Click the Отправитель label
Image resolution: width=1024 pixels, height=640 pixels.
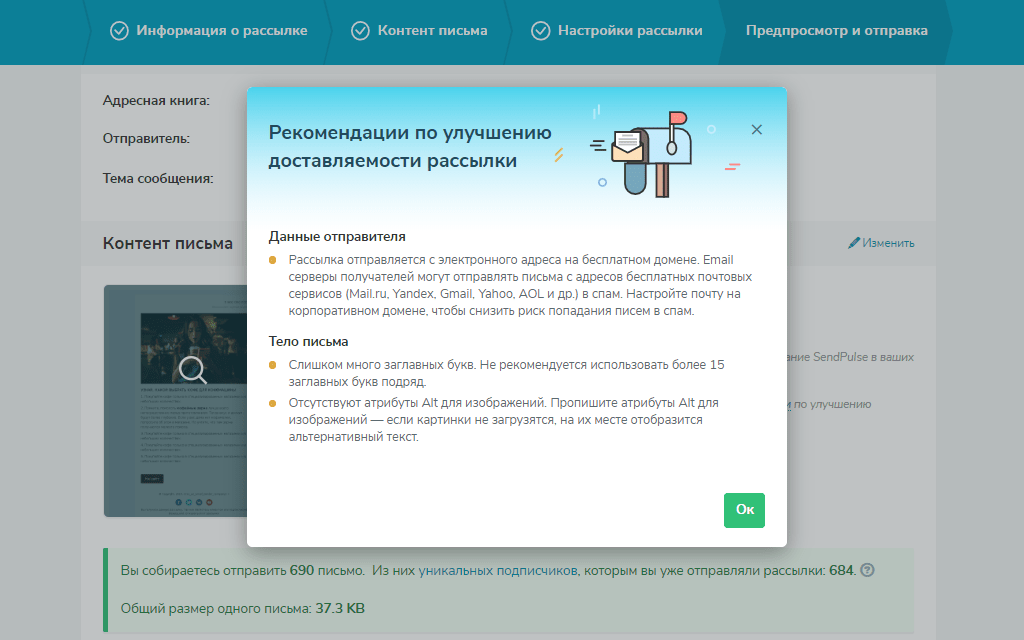146,138
